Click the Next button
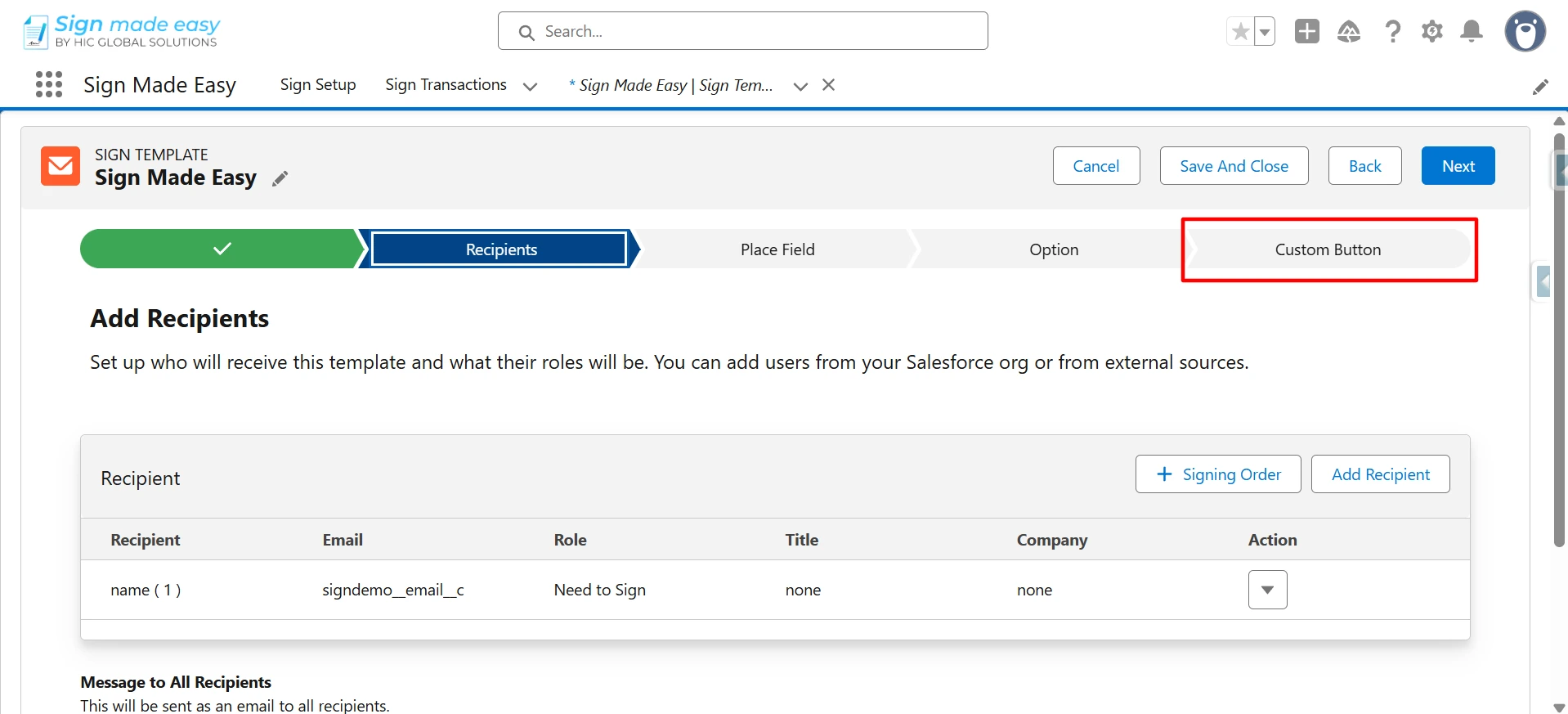 [1458, 166]
